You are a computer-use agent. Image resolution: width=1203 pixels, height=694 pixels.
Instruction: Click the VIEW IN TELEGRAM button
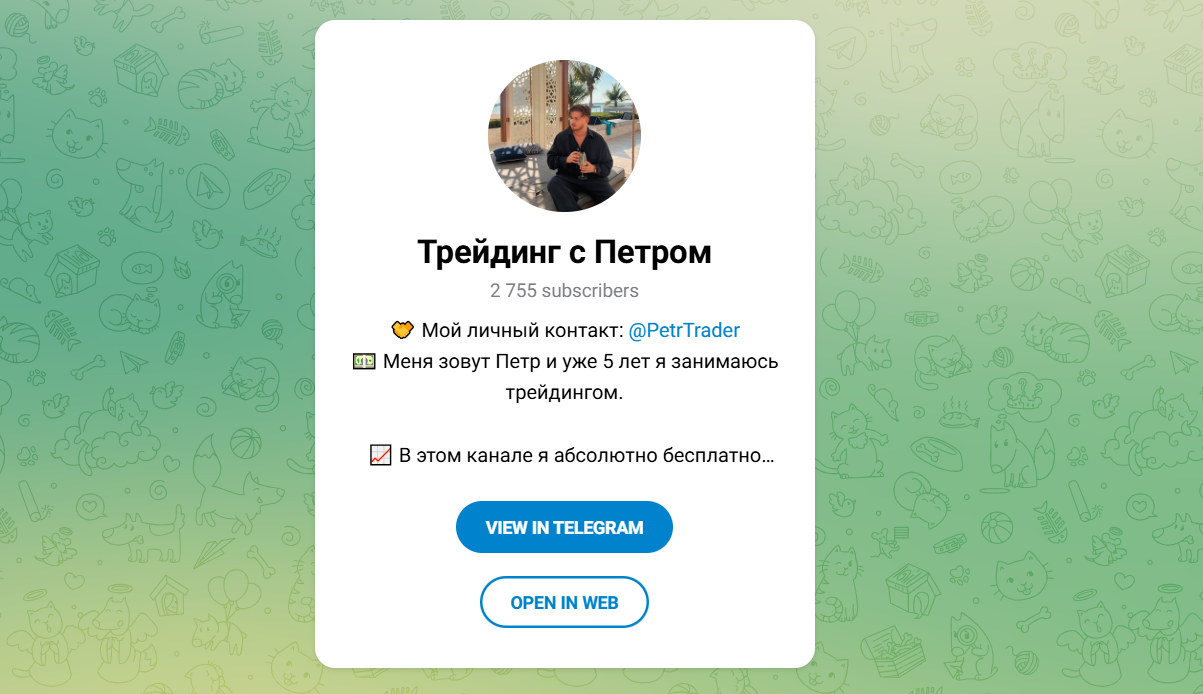click(564, 527)
